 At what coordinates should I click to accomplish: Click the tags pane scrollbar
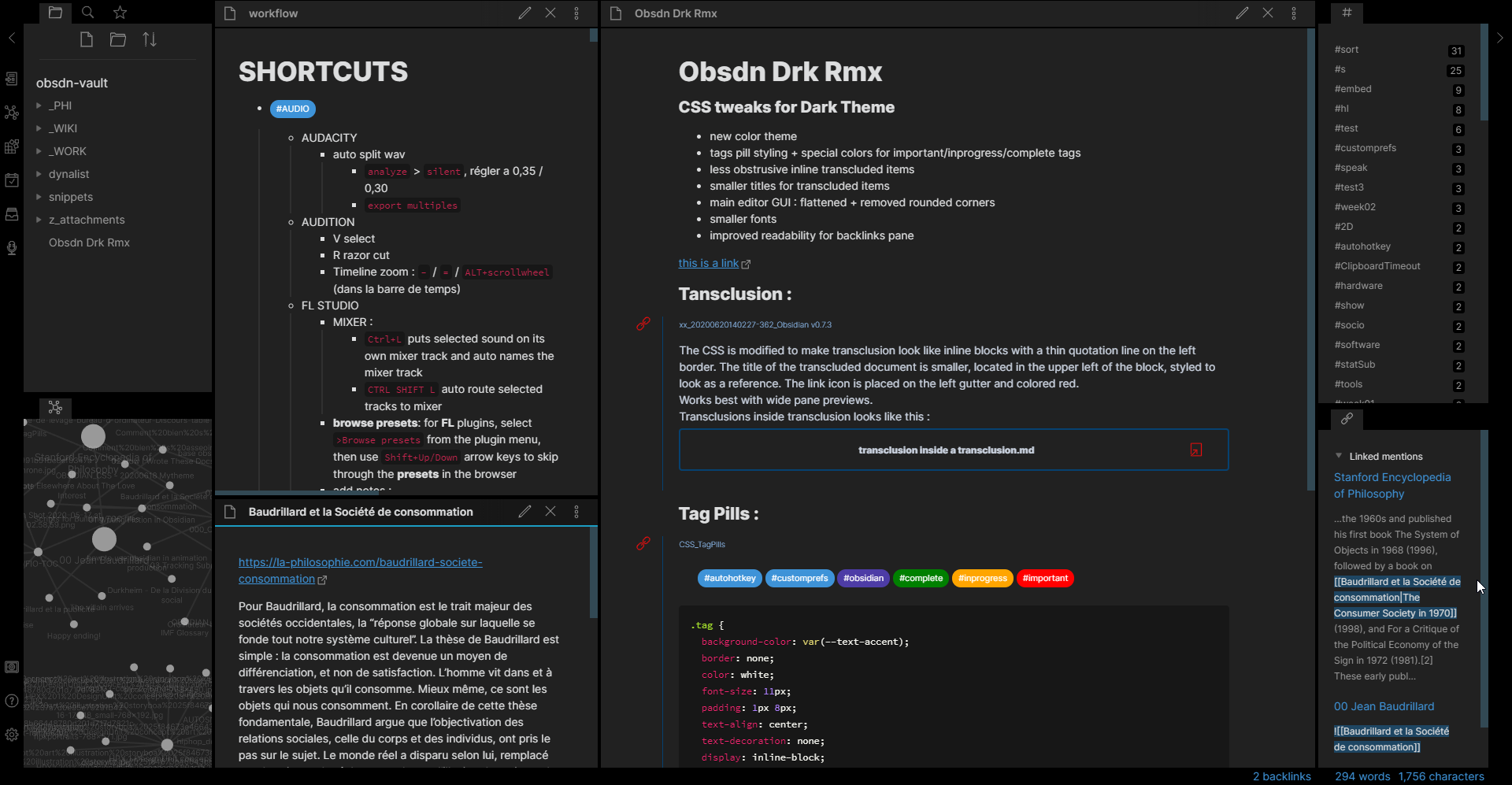point(1484,72)
